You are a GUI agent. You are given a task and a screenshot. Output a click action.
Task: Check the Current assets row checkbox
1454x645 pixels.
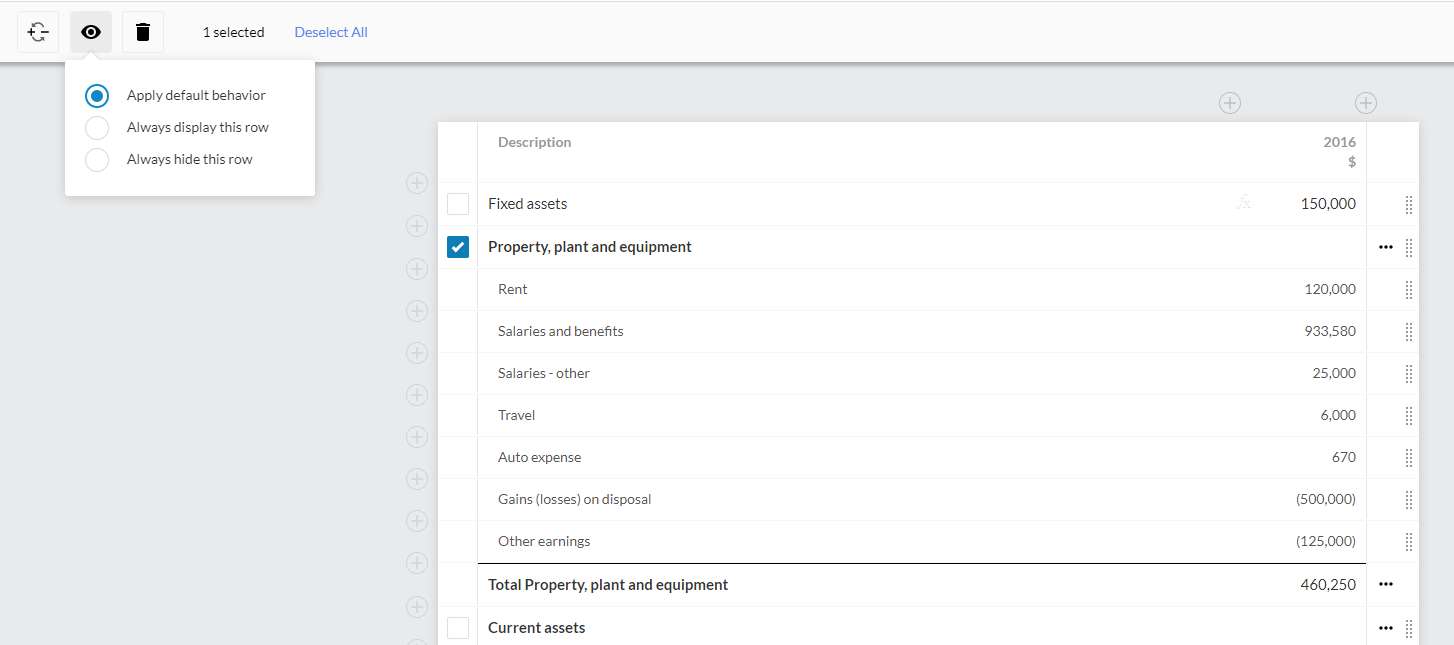[x=458, y=627]
